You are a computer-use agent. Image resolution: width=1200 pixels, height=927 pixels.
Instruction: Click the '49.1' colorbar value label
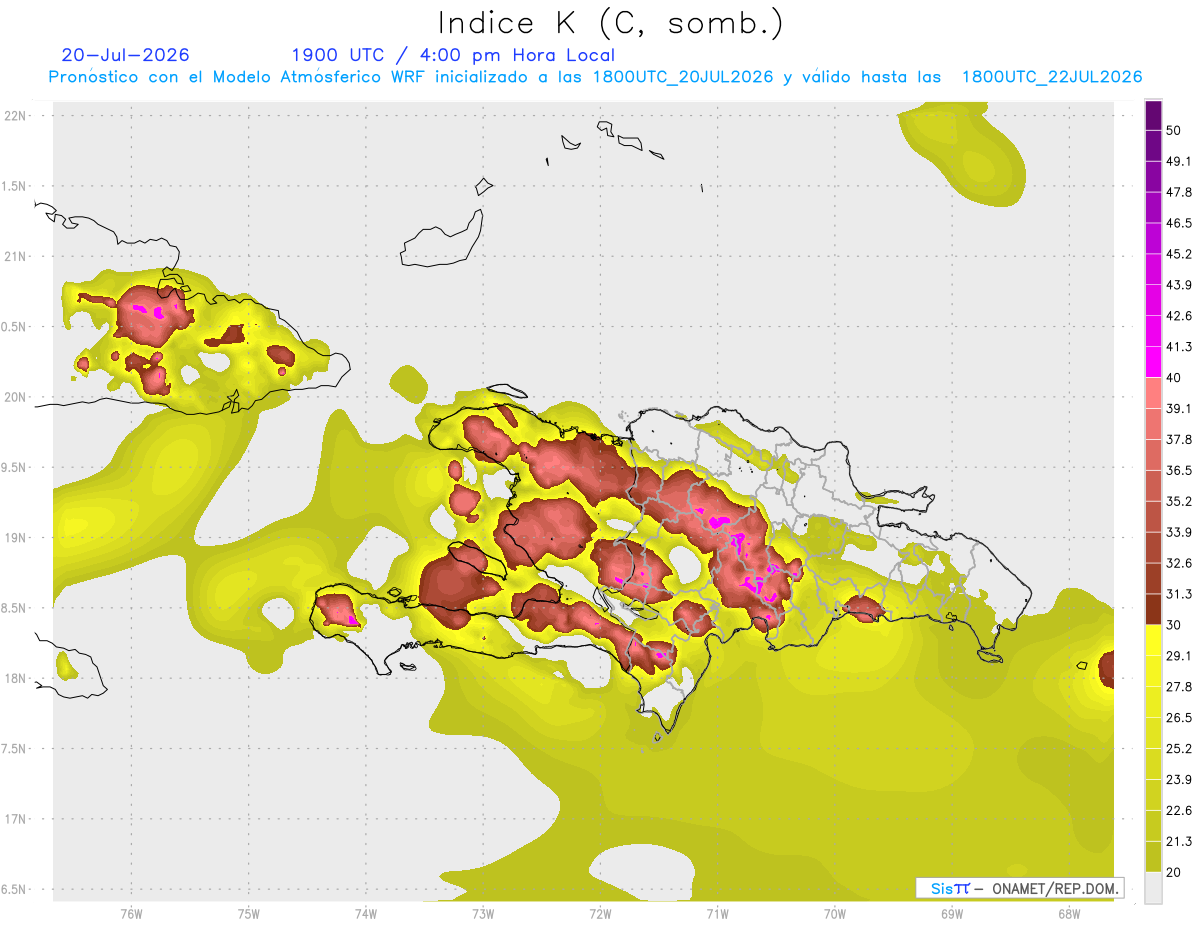click(x=1179, y=161)
